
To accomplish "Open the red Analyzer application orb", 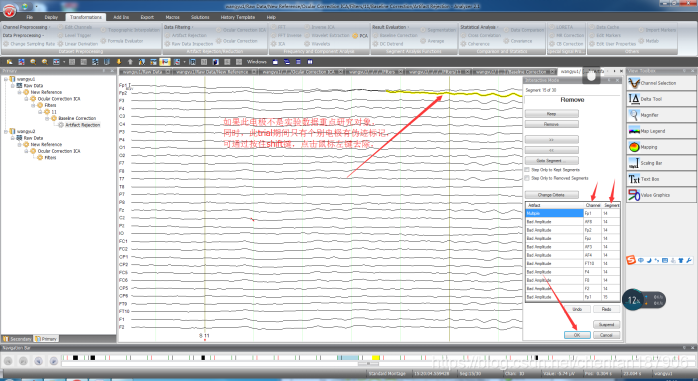I will coord(9,10).
